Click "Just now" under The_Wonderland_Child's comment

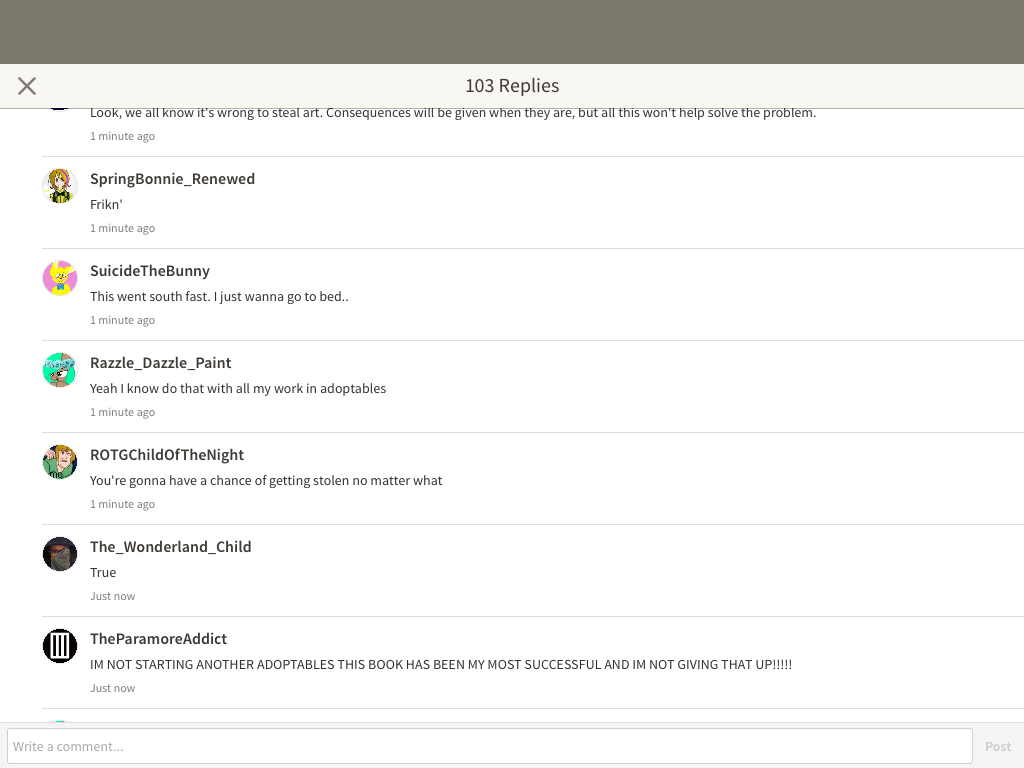pos(112,596)
